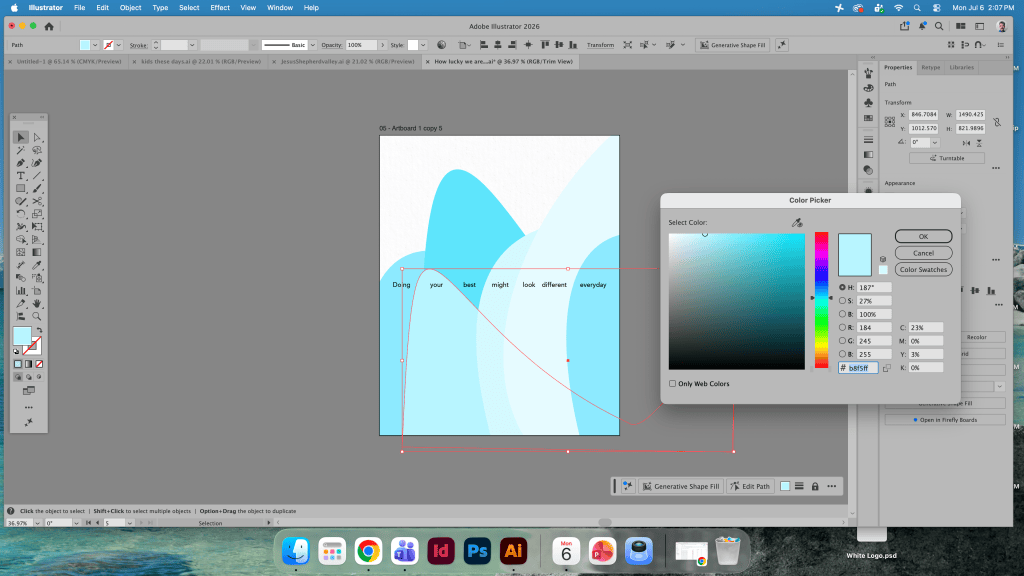Open the Opacity dropdown arrow
Viewport: 1024px width, 576px height.
(x=383, y=45)
